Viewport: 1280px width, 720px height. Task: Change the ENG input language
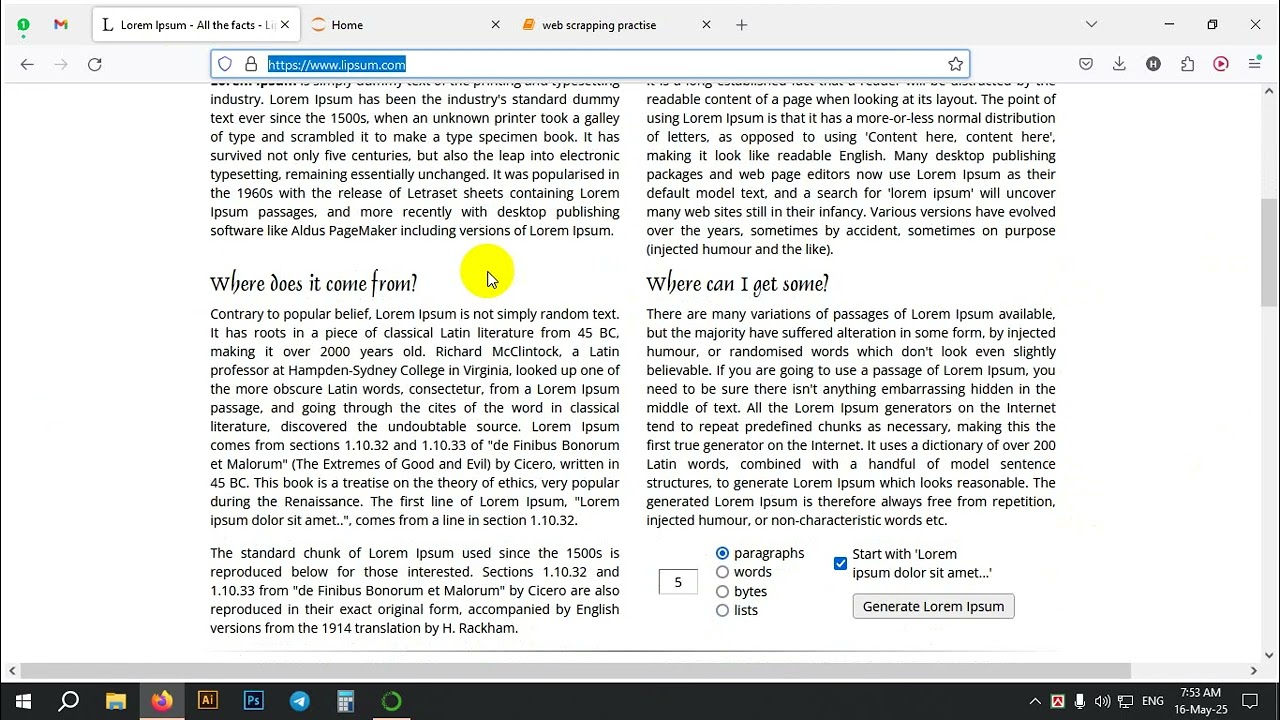[1152, 701]
